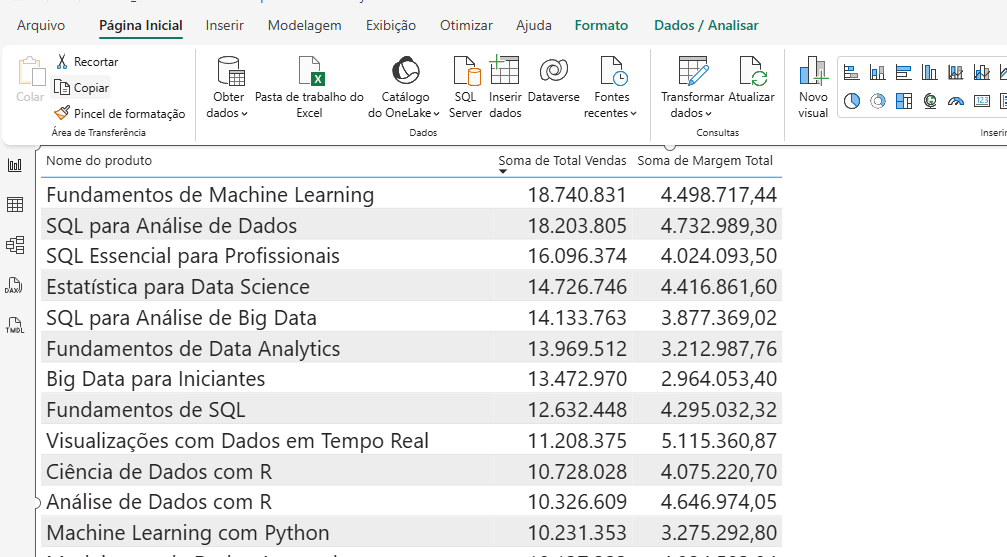Click margin value 4.732.989,30
This screenshot has height=557, width=1007.
pos(719,225)
